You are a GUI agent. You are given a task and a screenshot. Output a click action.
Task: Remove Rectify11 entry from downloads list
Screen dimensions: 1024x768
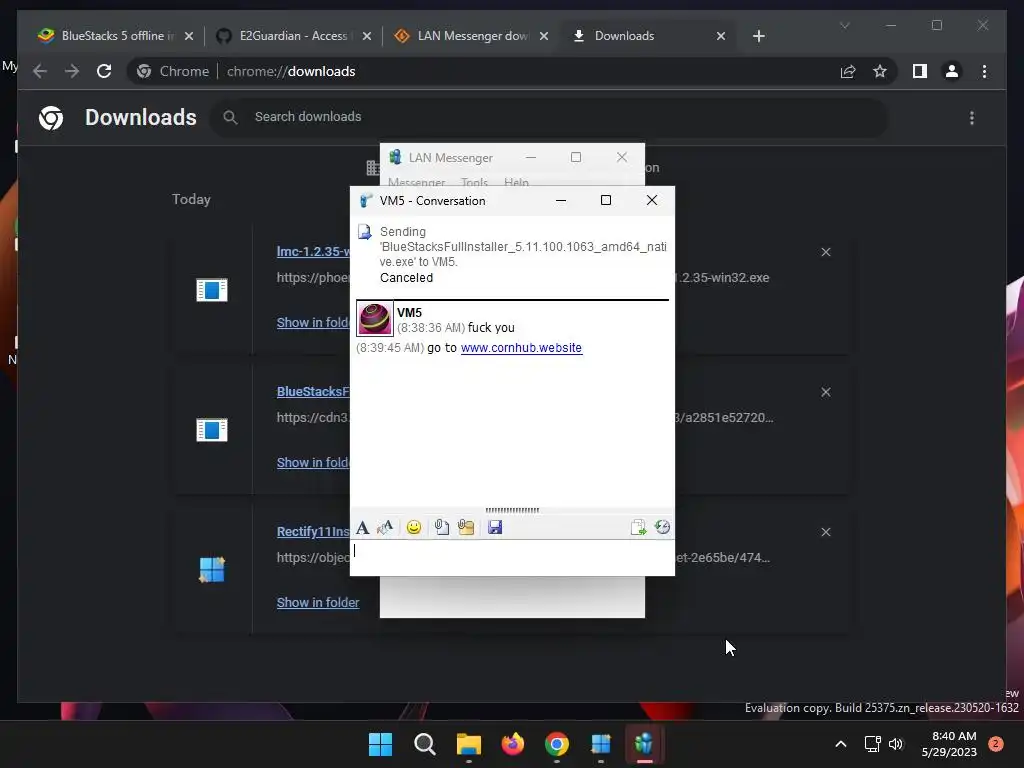[825, 532]
